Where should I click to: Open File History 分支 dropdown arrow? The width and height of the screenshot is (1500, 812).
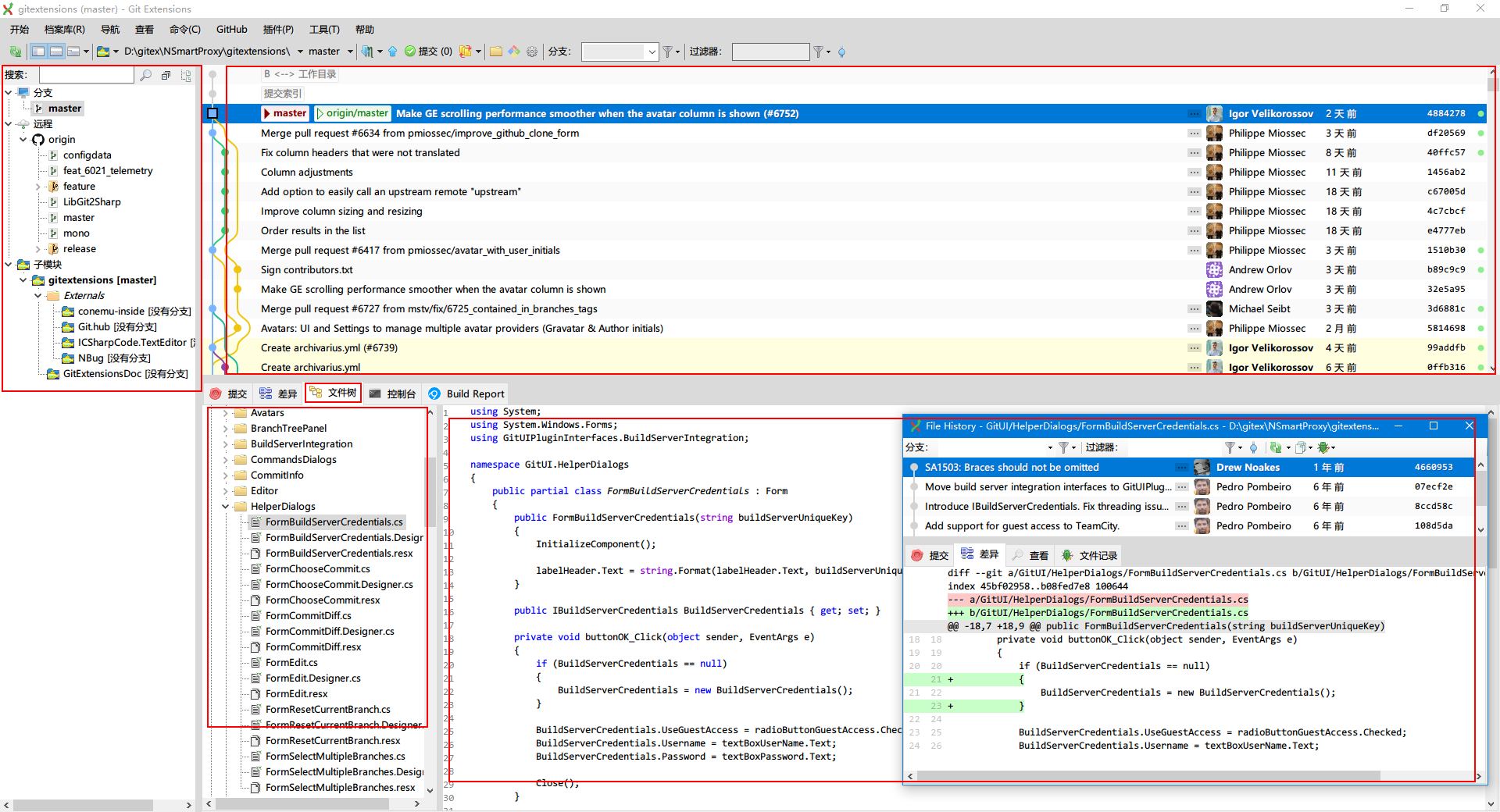tap(1049, 447)
